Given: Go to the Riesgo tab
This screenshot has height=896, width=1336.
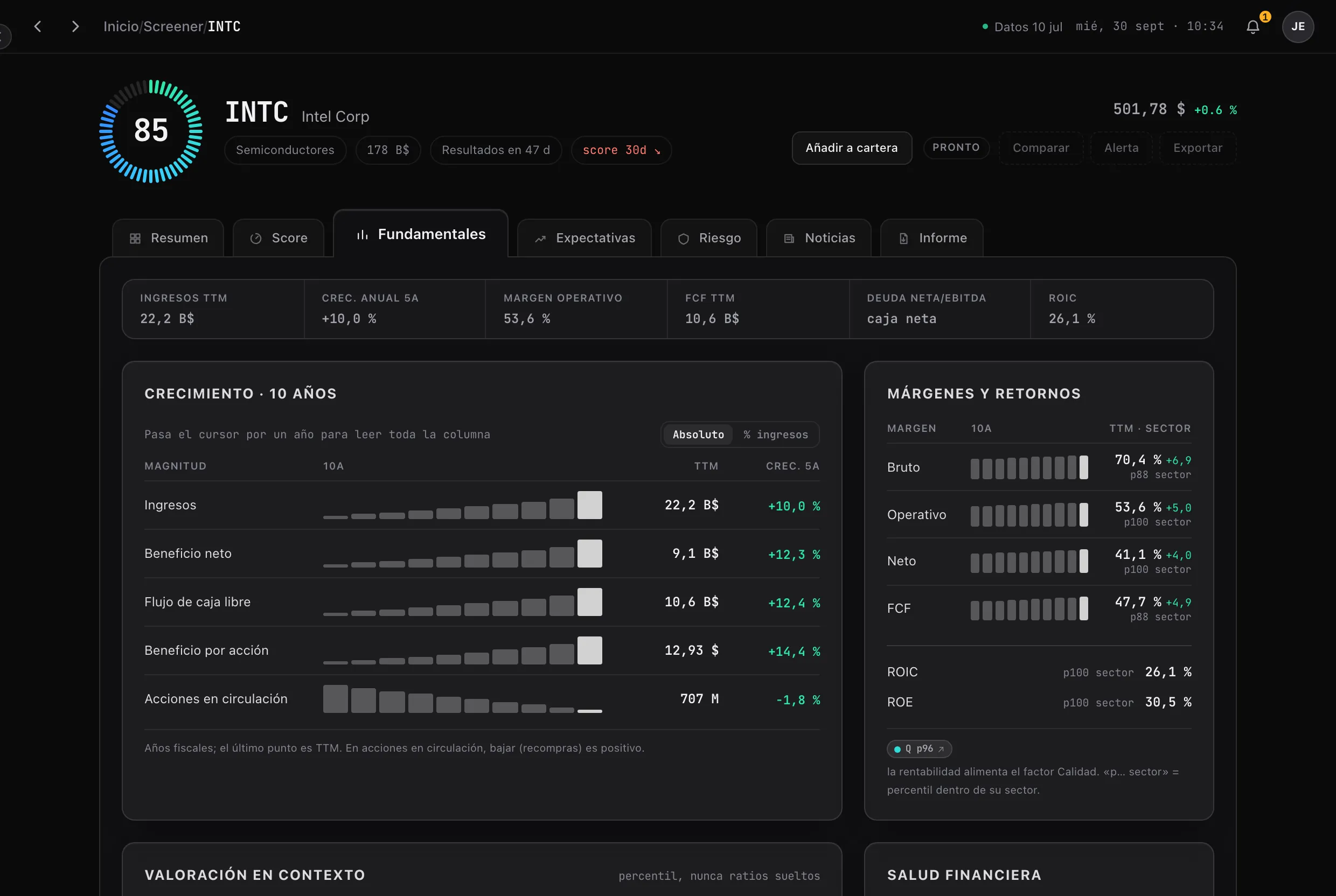Looking at the screenshot, I should coord(709,237).
